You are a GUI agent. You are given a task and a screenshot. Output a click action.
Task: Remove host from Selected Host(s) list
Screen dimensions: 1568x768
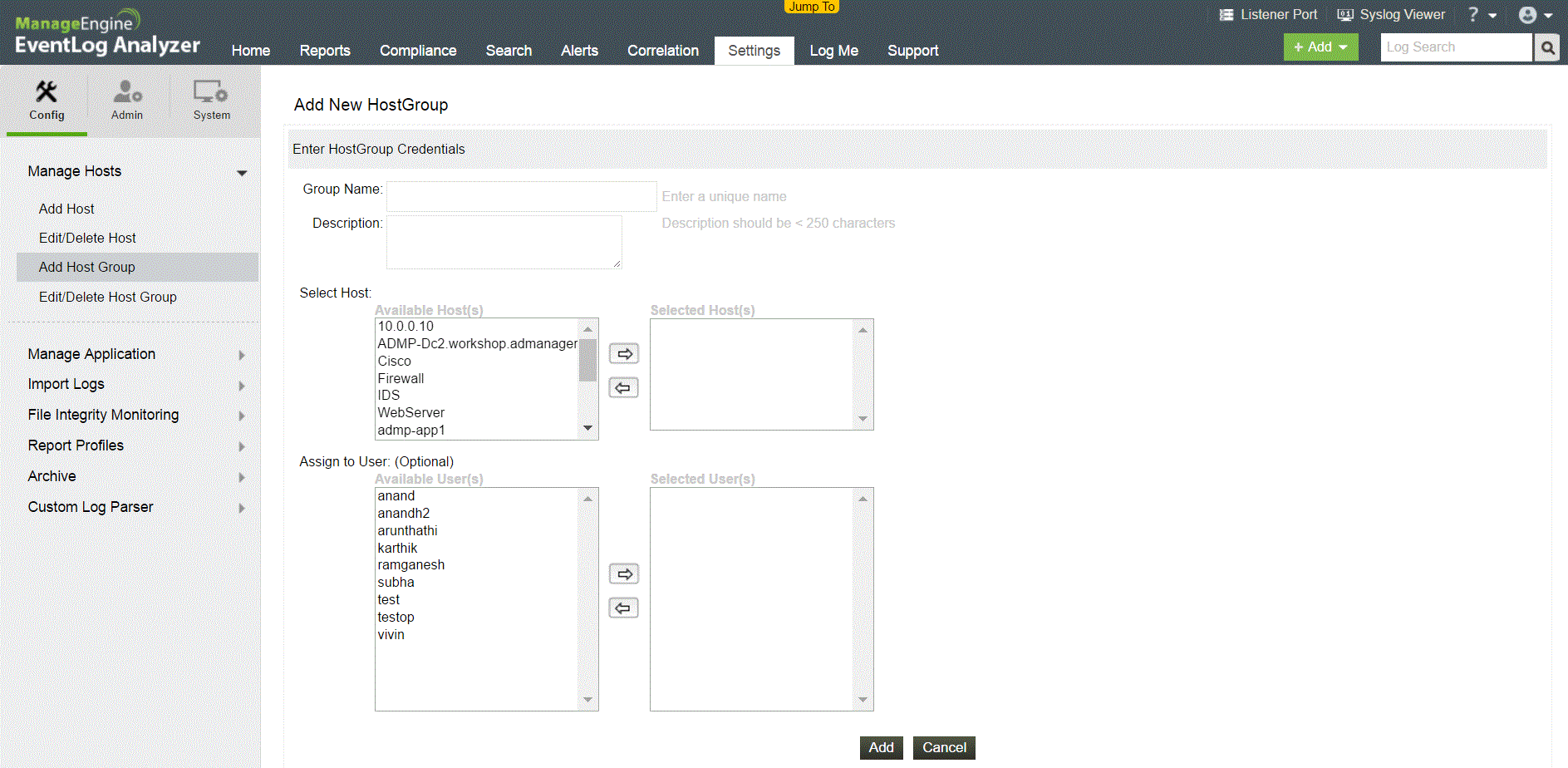tap(624, 388)
